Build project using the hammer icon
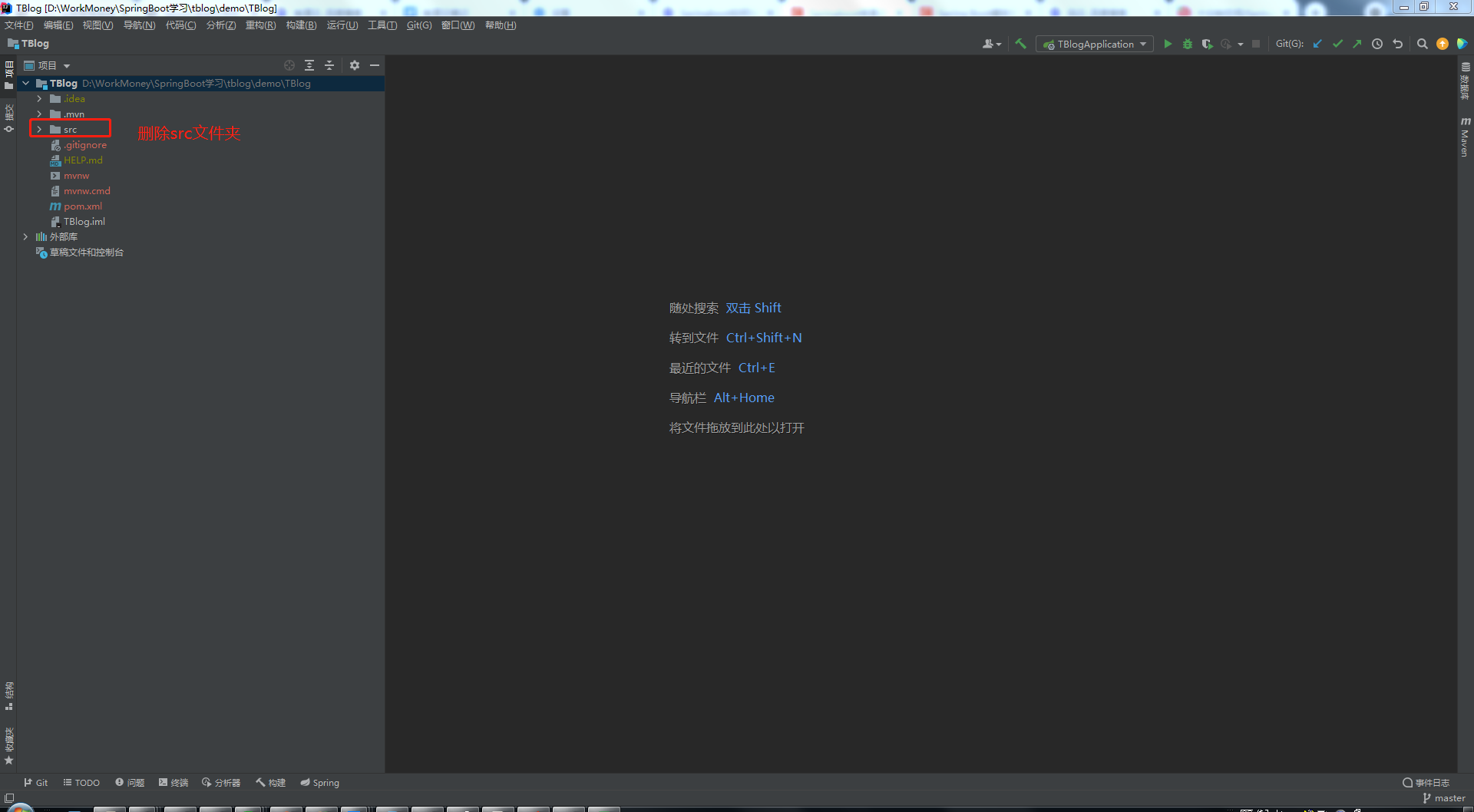Image resolution: width=1474 pixels, height=812 pixels. click(x=1020, y=45)
